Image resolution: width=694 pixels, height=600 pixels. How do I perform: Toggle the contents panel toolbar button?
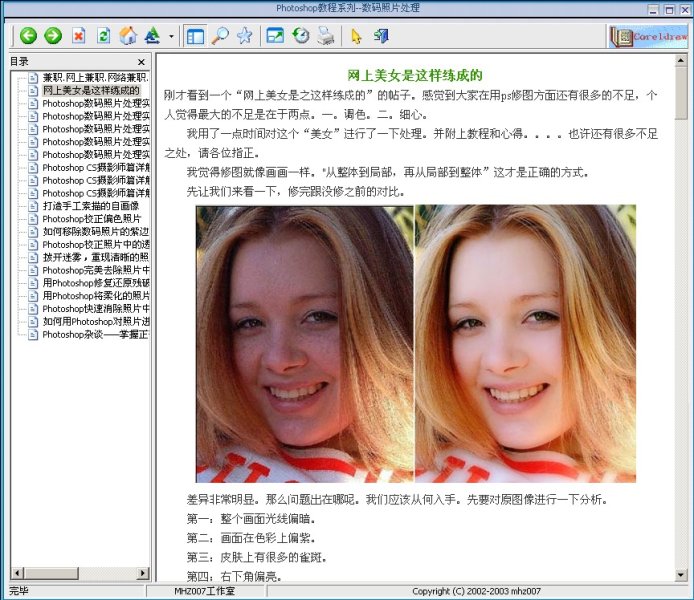pos(195,36)
